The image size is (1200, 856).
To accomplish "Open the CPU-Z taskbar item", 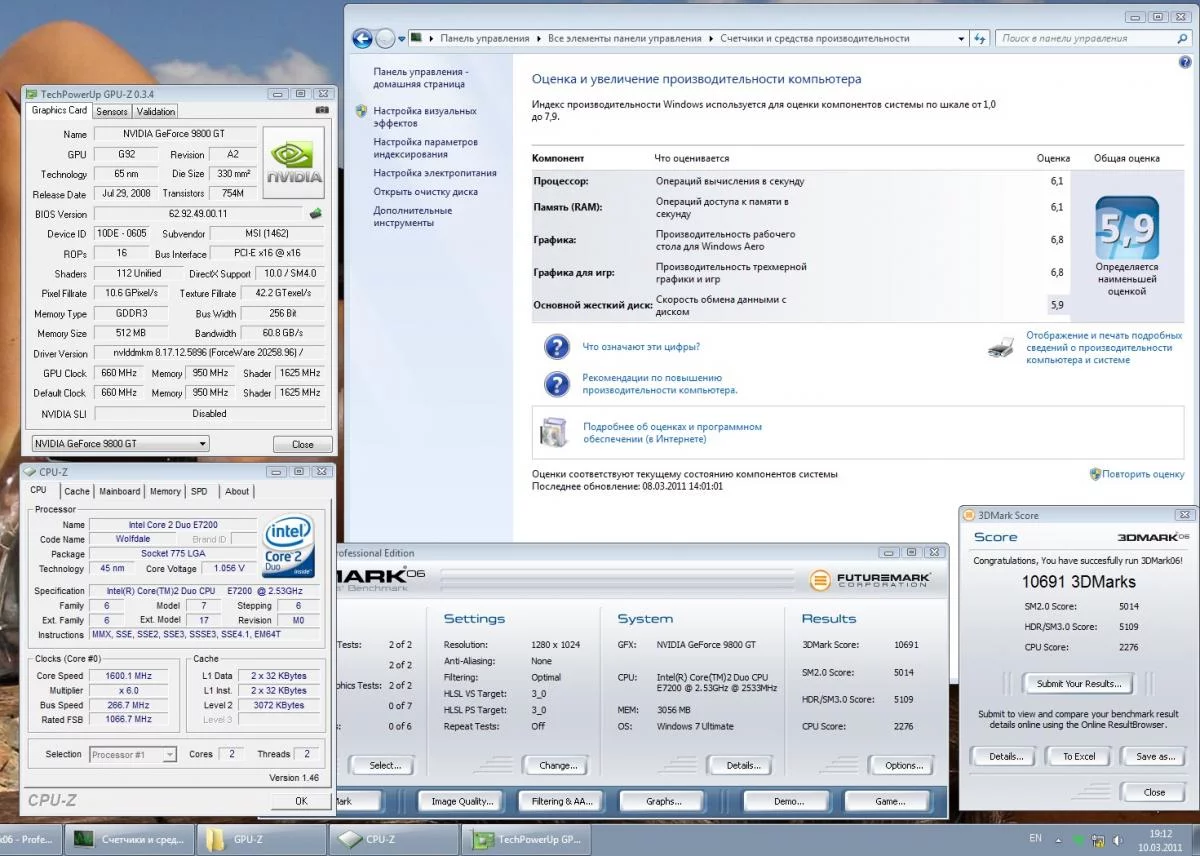I will click(x=393, y=840).
